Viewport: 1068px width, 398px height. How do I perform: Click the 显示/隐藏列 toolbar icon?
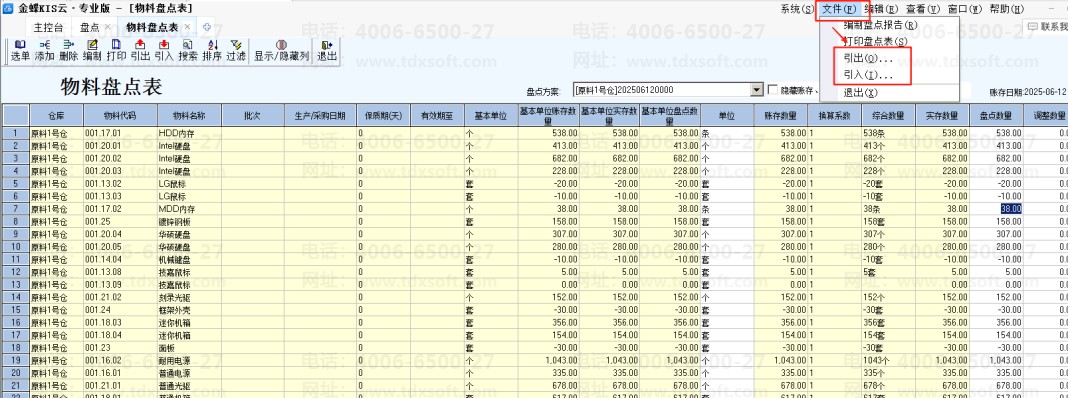tap(281, 50)
